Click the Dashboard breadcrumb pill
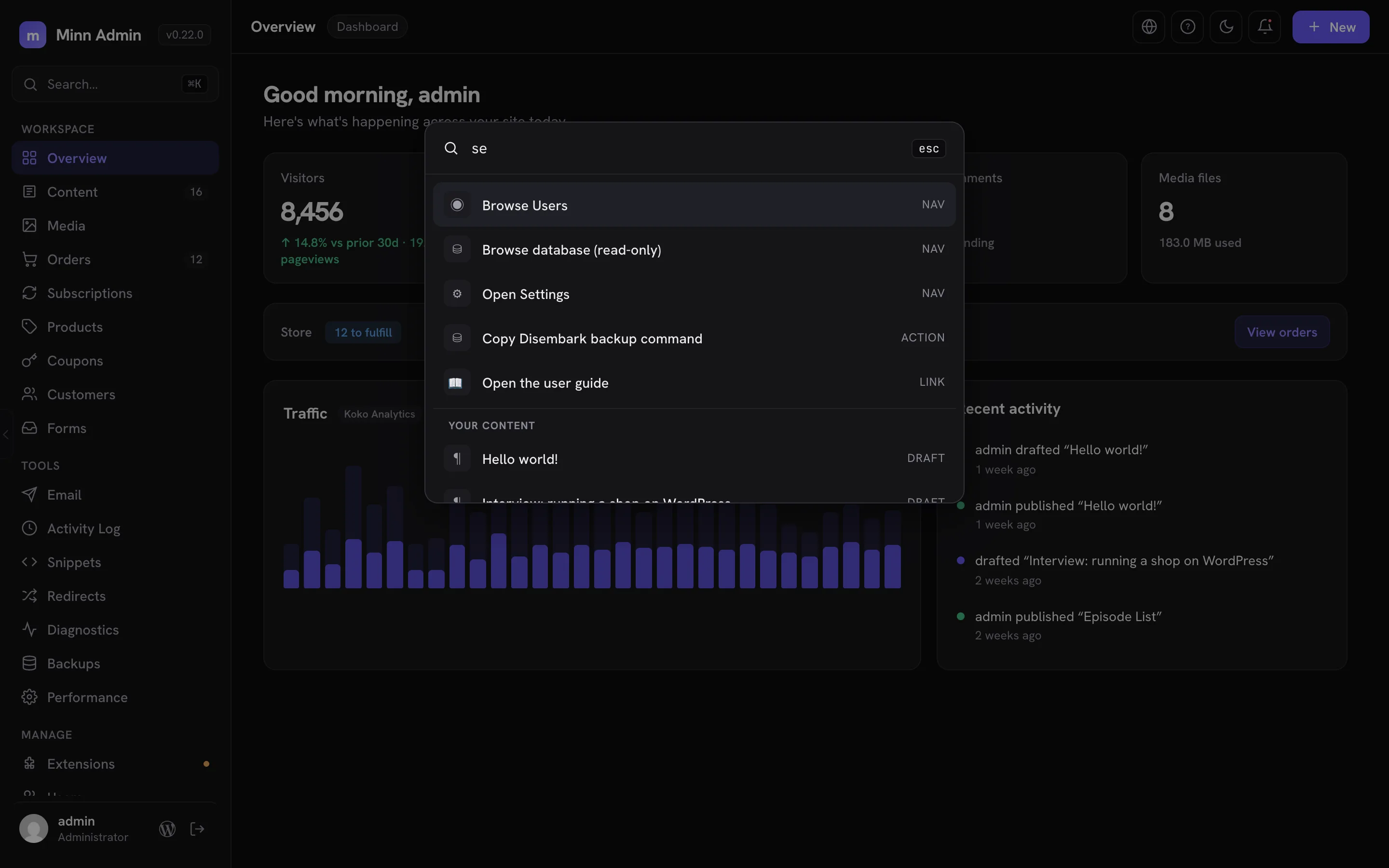The image size is (1389, 868). pos(368,27)
